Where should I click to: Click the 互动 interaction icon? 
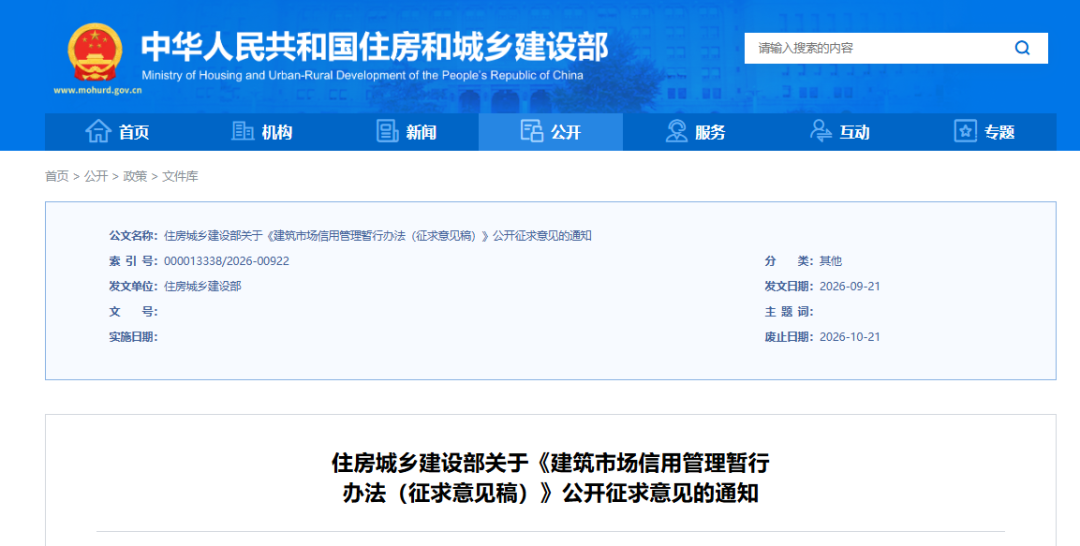820,131
